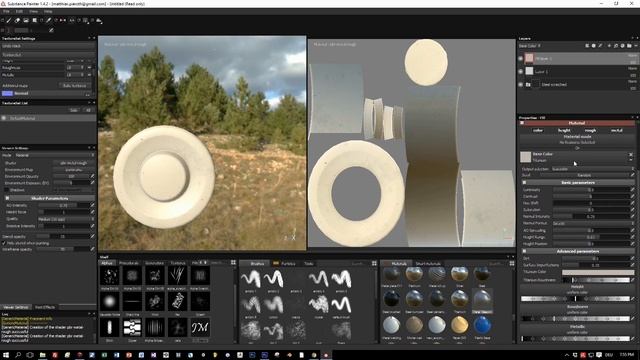Toggle grid view in Alphas shelf
This screenshot has width=640, height=360.
click(x=233, y=262)
